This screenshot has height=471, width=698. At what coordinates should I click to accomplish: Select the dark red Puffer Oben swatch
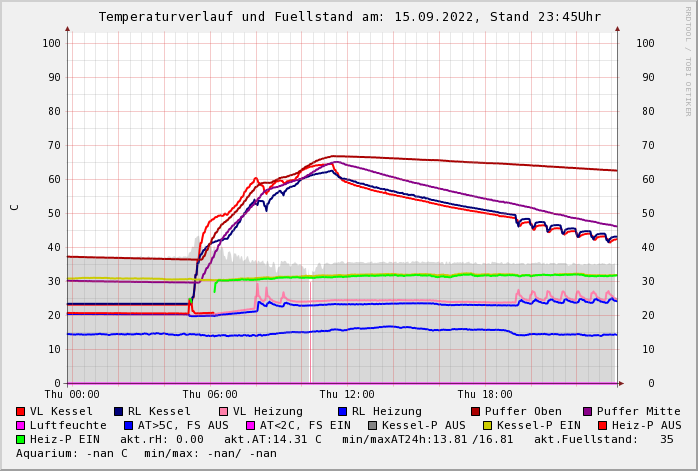tap(475, 411)
